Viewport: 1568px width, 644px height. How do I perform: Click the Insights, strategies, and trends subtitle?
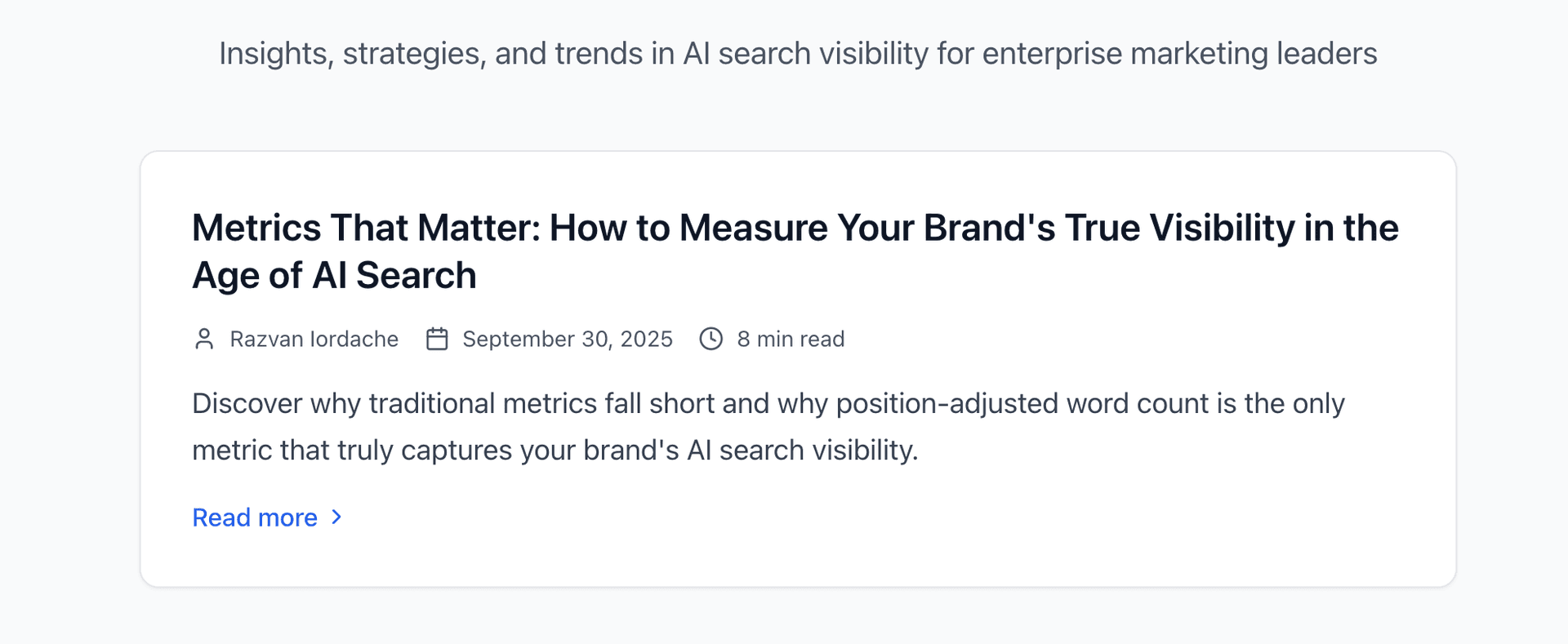797,54
